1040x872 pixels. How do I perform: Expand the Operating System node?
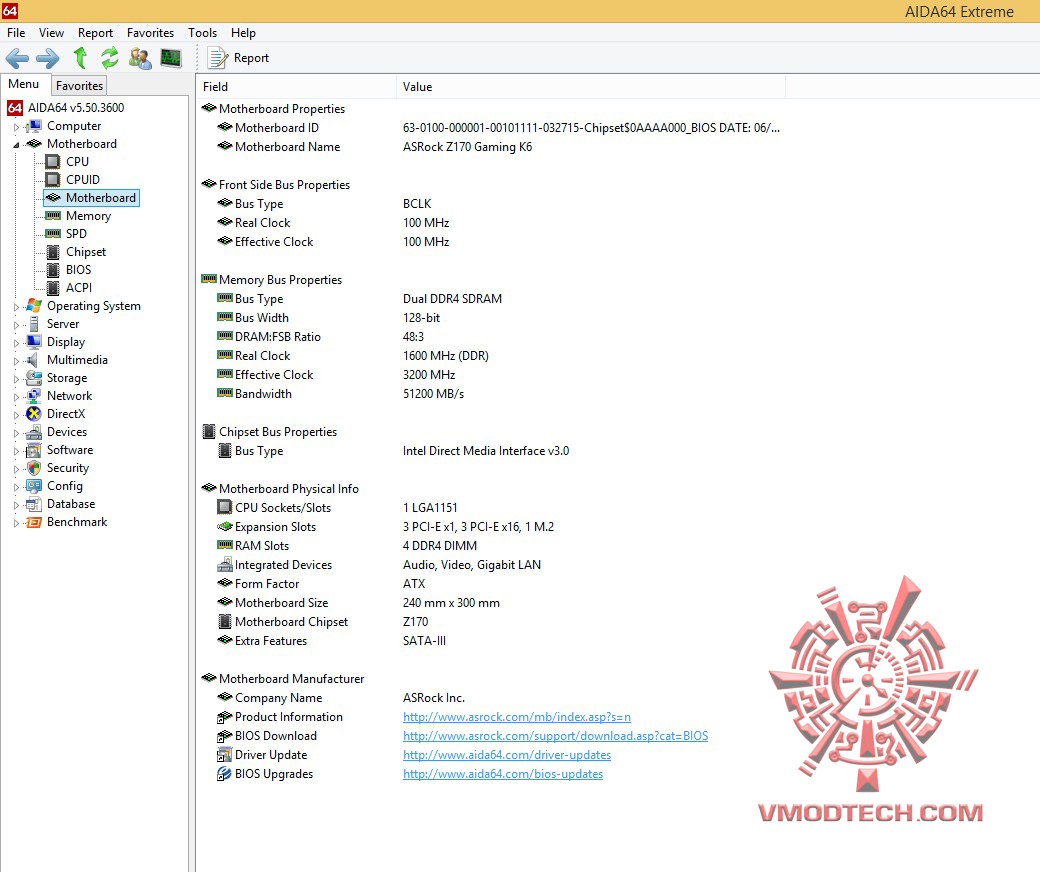[x=17, y=307]
